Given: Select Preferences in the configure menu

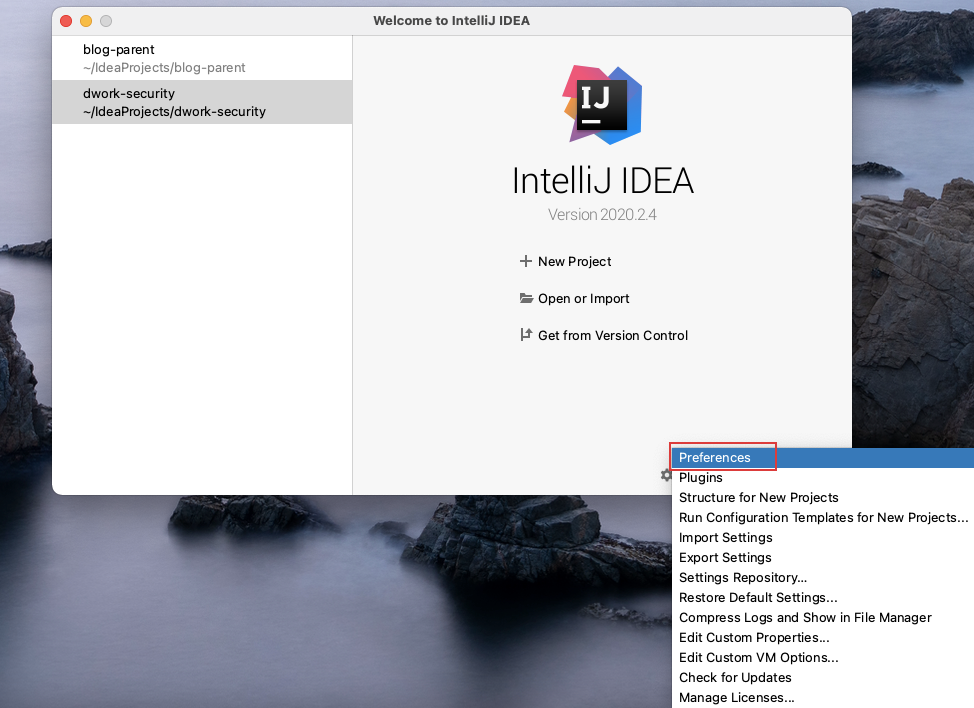Looking at the screenshot, I should [x=822, y=458].
